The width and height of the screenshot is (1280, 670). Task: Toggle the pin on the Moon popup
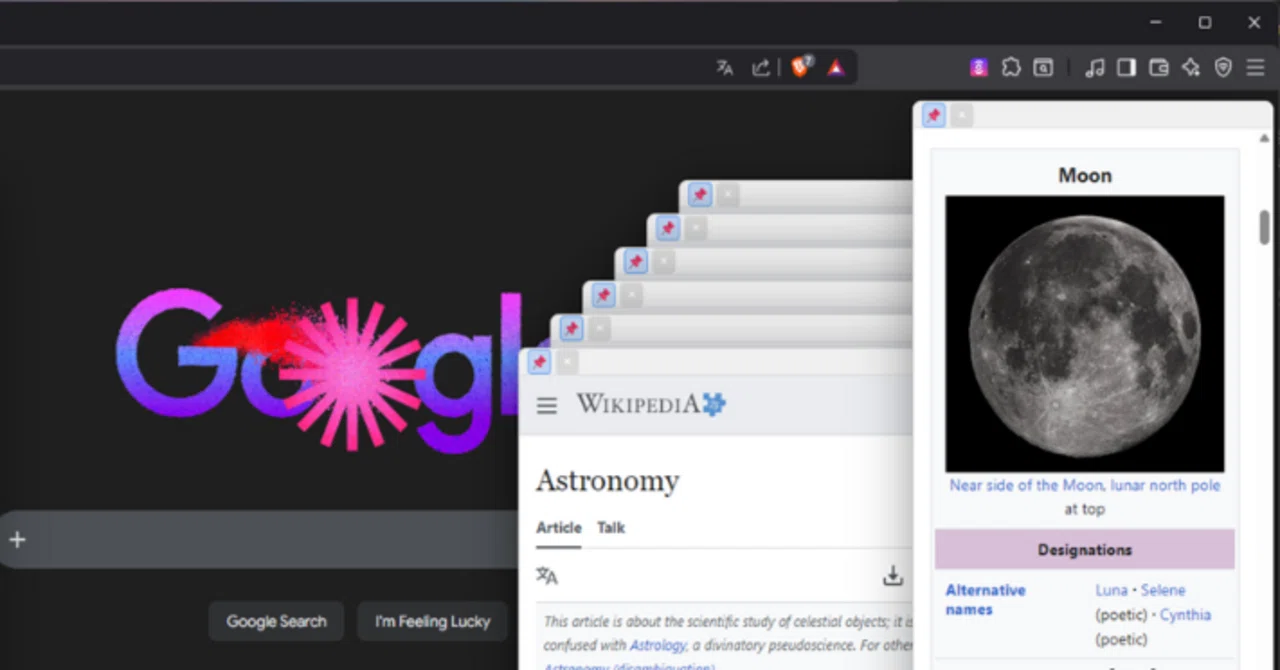[933, 116]
